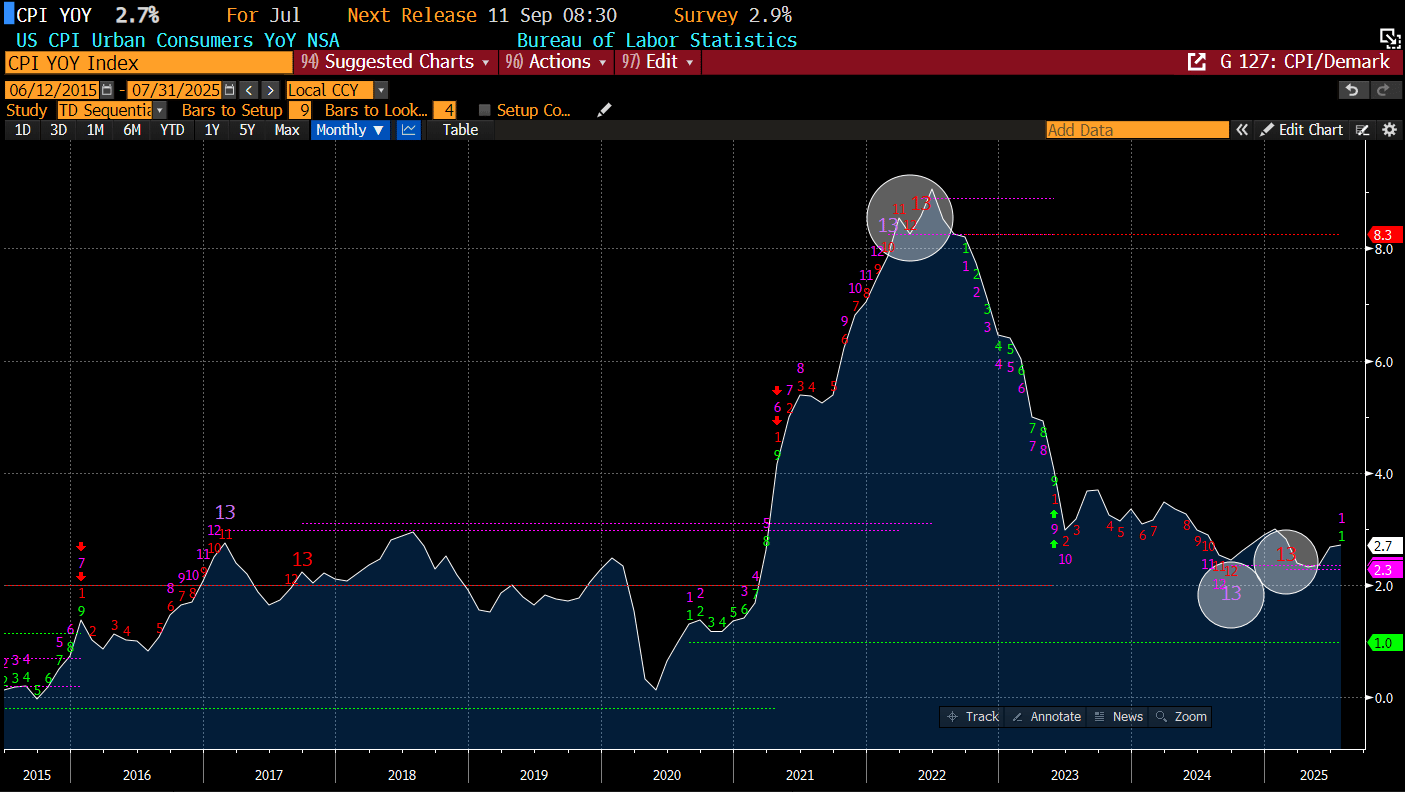The width and height of the screenshot is (1405, 792).
Task: Click the annotation list icon beside Edit Chart
Action: 1362,130
